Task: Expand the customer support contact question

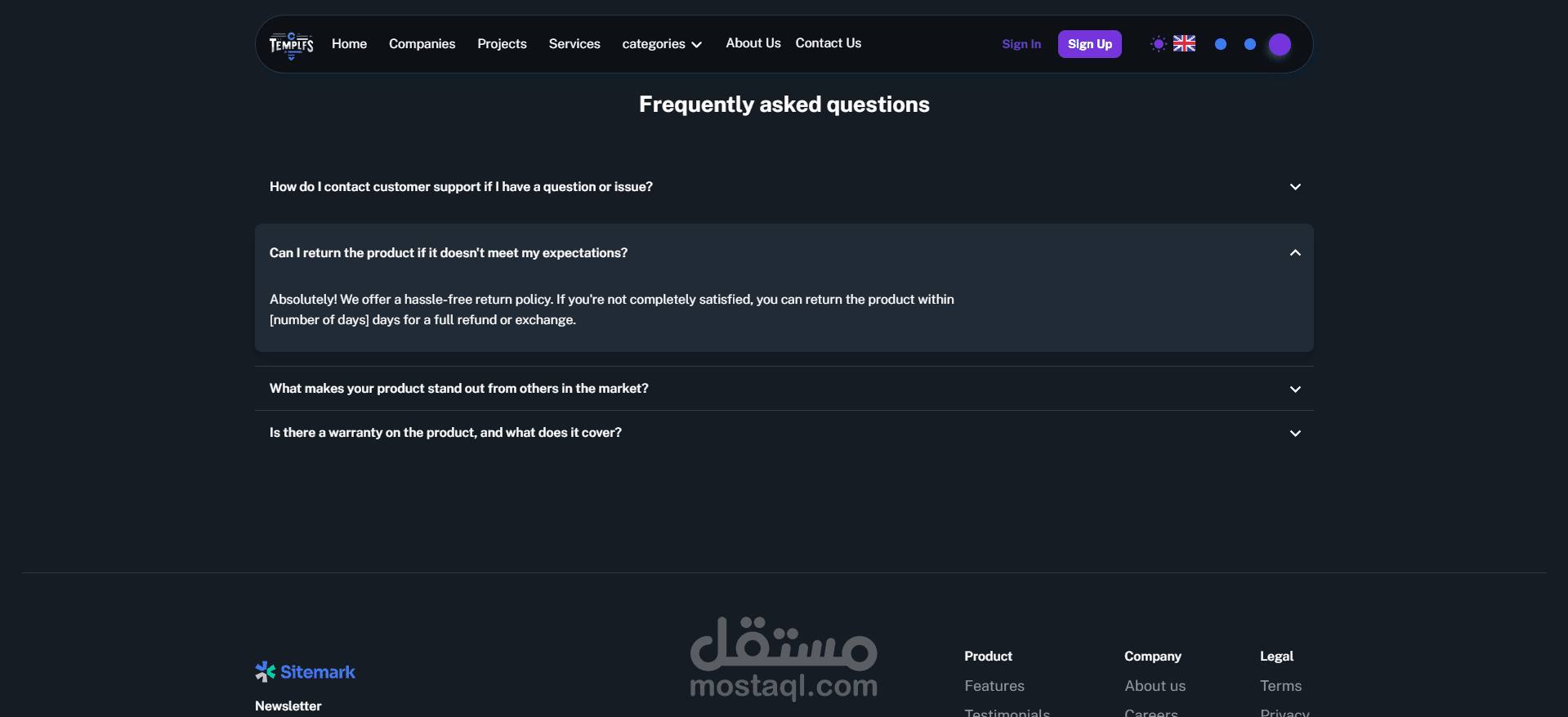Action: 784,187
